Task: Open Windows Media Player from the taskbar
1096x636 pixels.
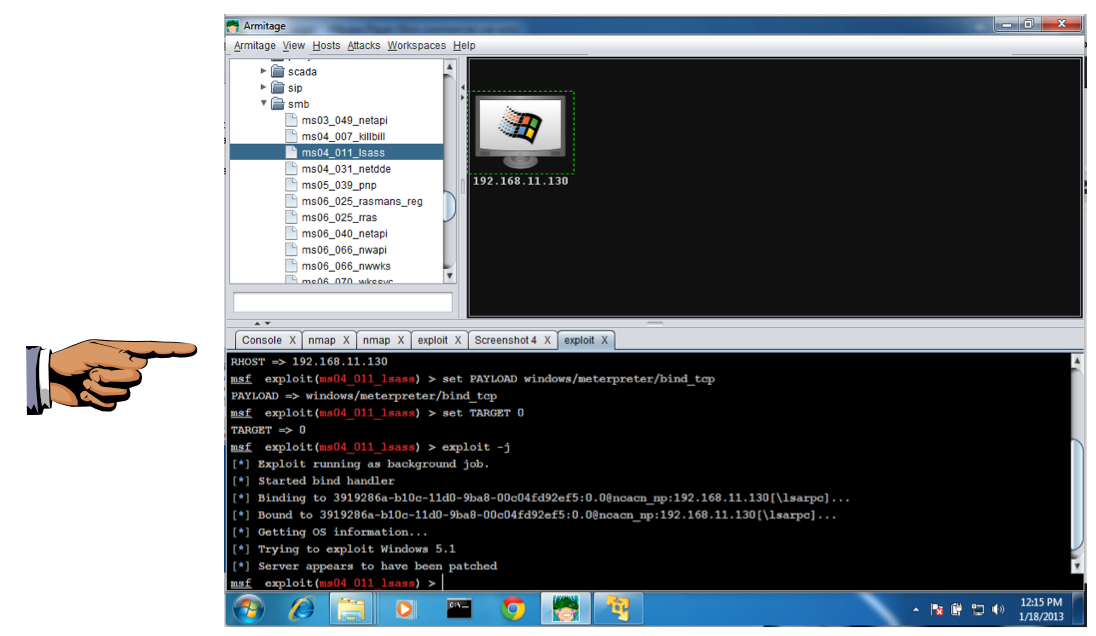Action: [x=403, y=609]
